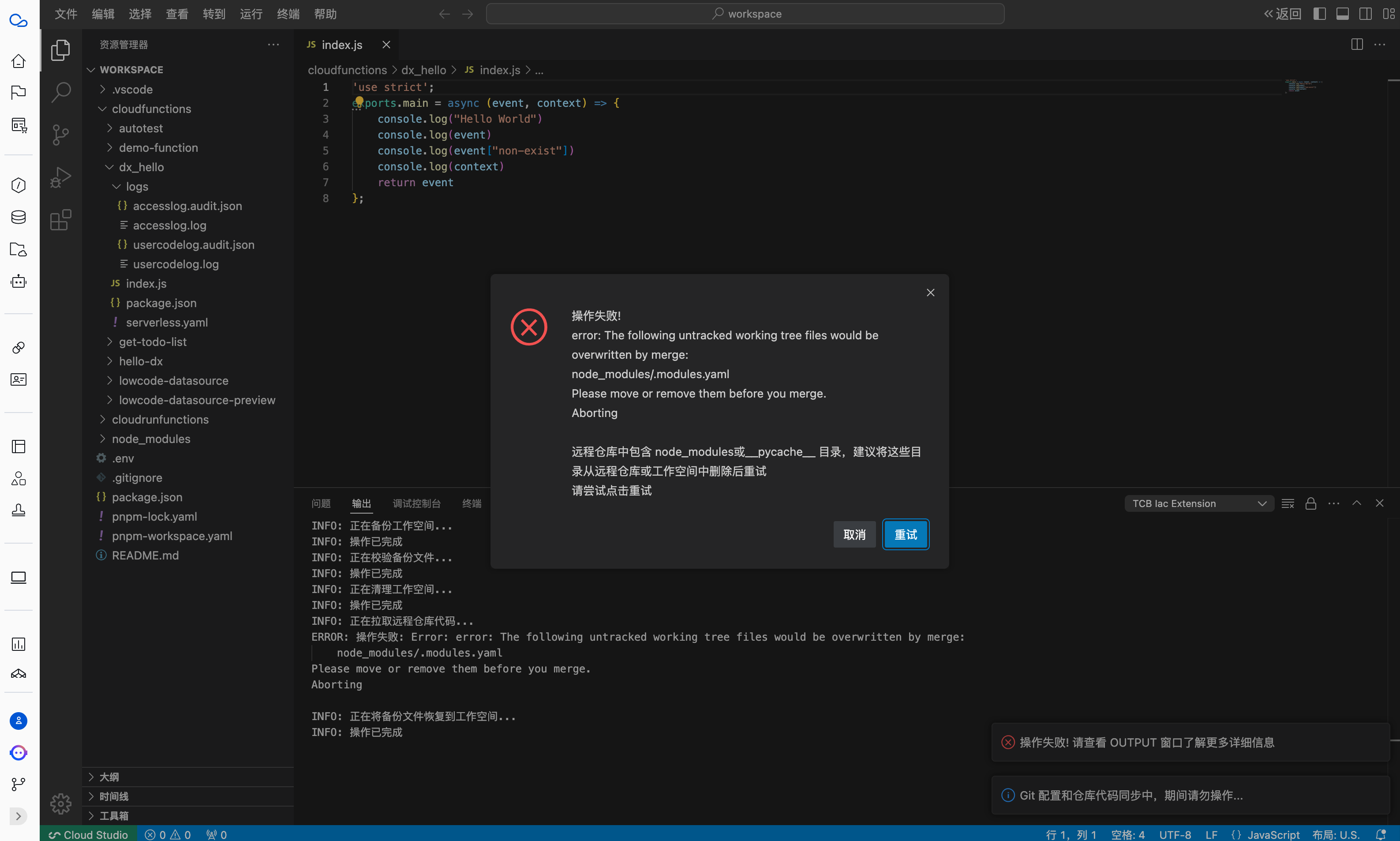The image size is (1400, 841).
Task: Click the home icon in left sidebar
Action: coord(19,60)
